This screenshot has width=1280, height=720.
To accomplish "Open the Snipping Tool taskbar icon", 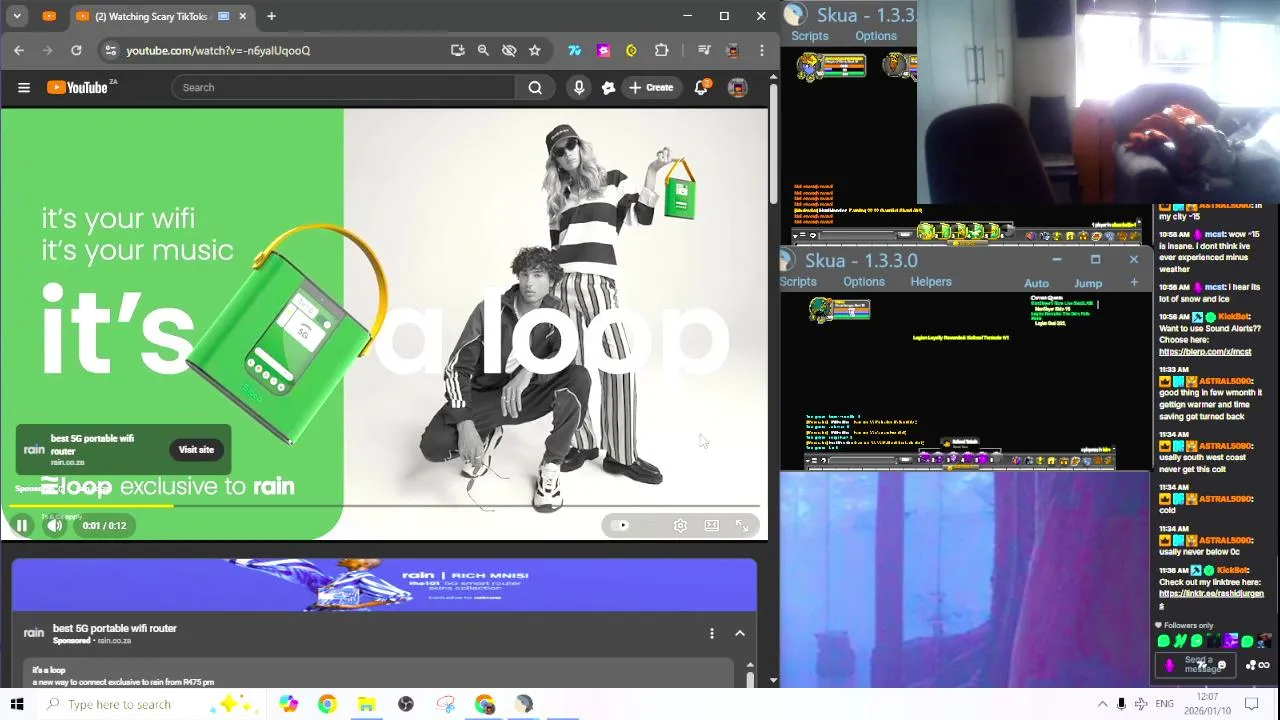I will point(446,704).
